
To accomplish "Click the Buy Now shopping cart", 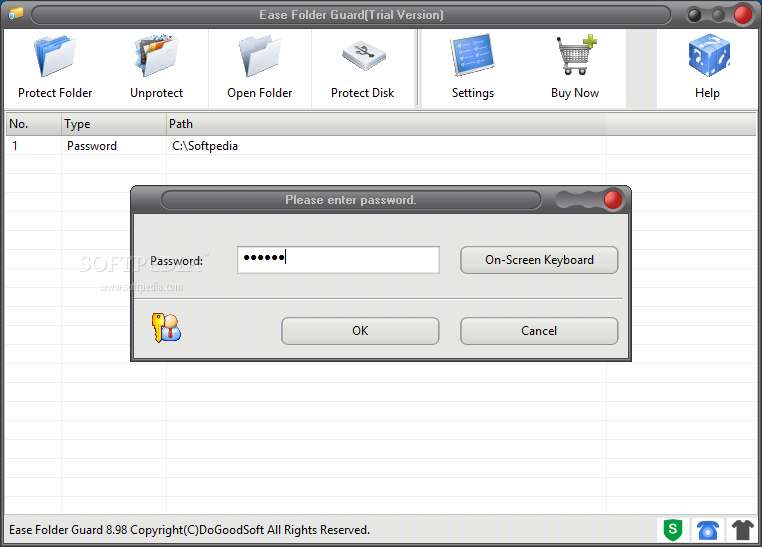I will (576, 55).
